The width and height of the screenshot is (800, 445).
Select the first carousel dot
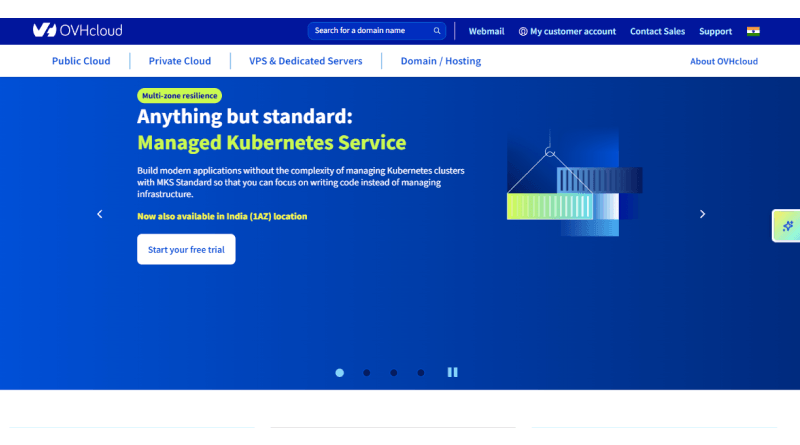click(339, 373)
